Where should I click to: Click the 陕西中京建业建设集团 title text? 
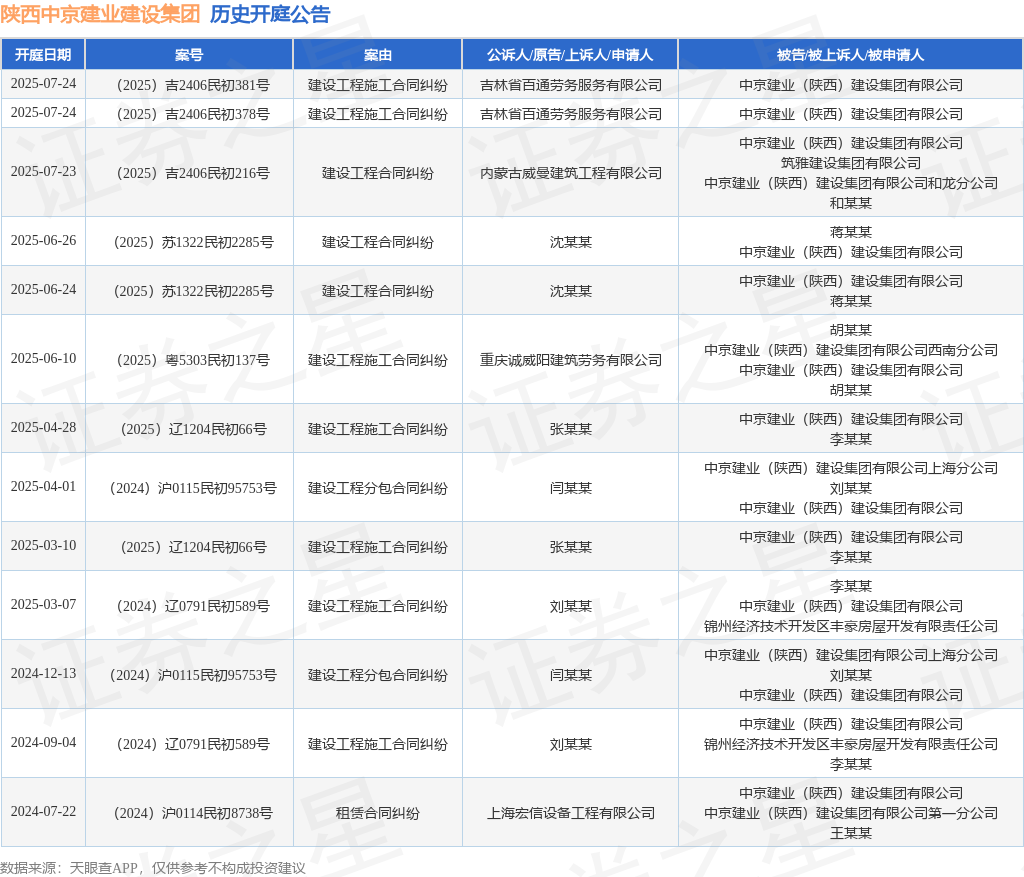(x=100, y=14)
